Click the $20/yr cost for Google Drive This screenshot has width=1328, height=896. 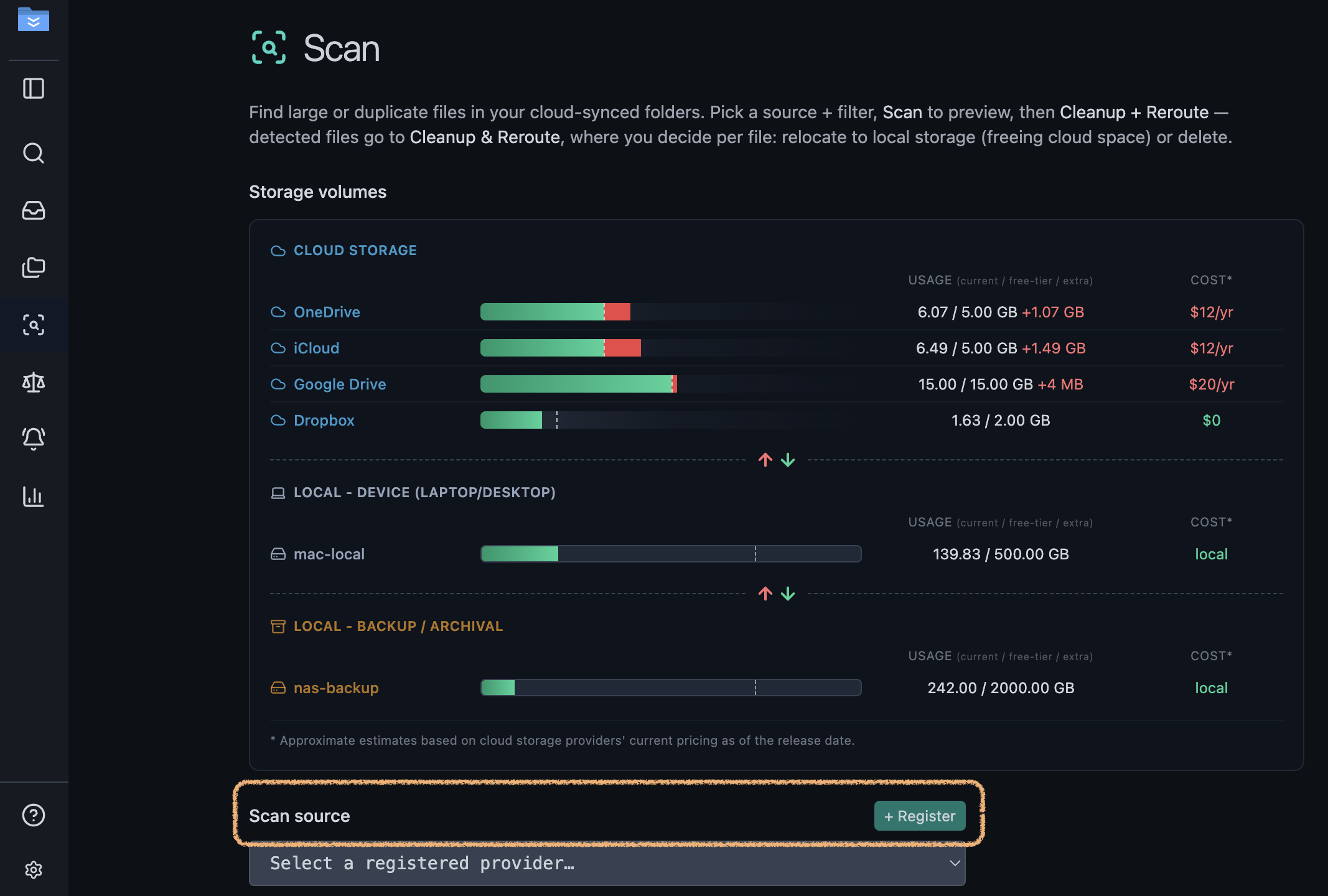(1212, 385)
